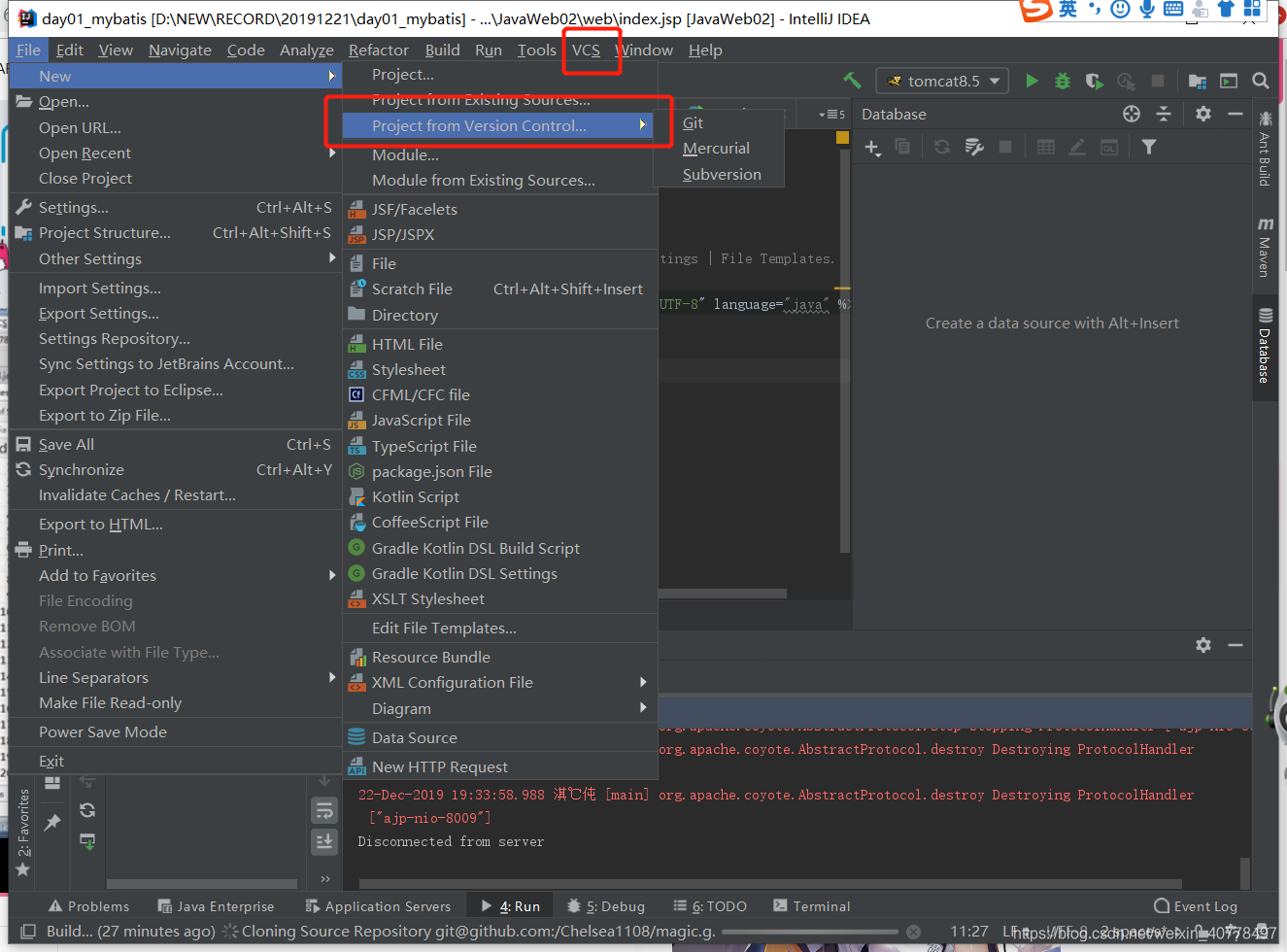The image size is (1287, 952).
Task: Click the Build project hammer icon
Action: [x=853, y=81]
